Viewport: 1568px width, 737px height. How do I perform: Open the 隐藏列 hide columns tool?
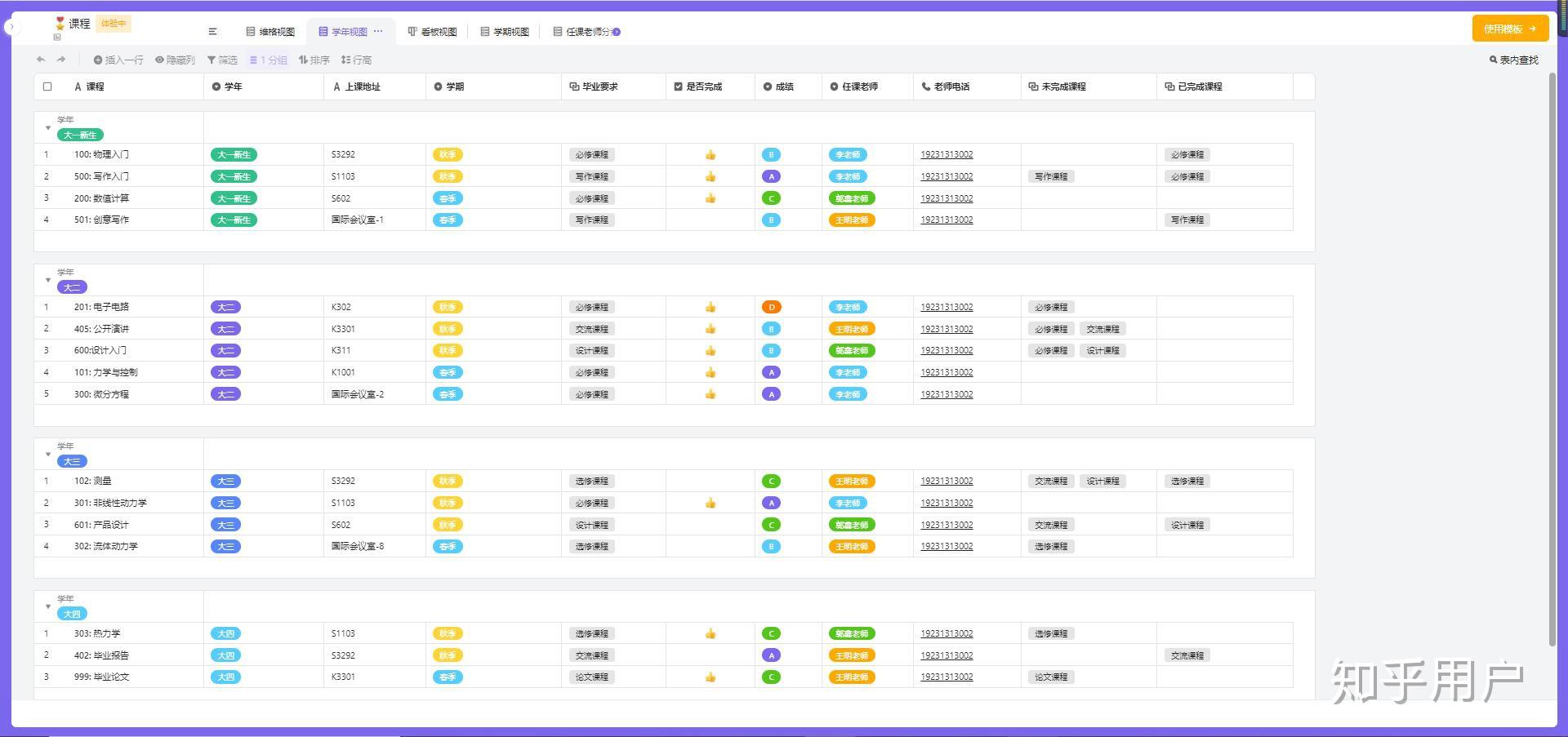[175, 60]
